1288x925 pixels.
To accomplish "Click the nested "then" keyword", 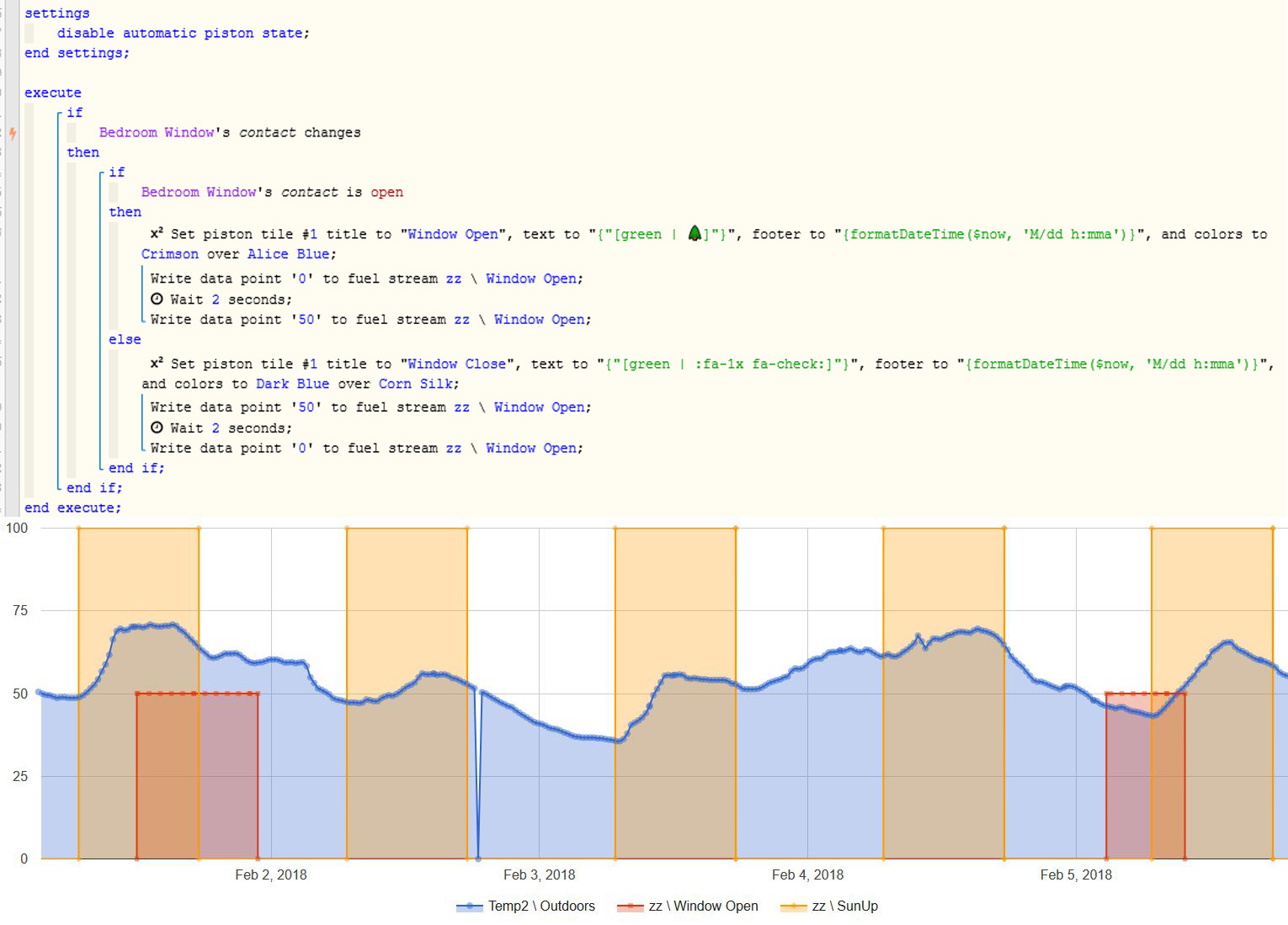I will click(125, 212).
